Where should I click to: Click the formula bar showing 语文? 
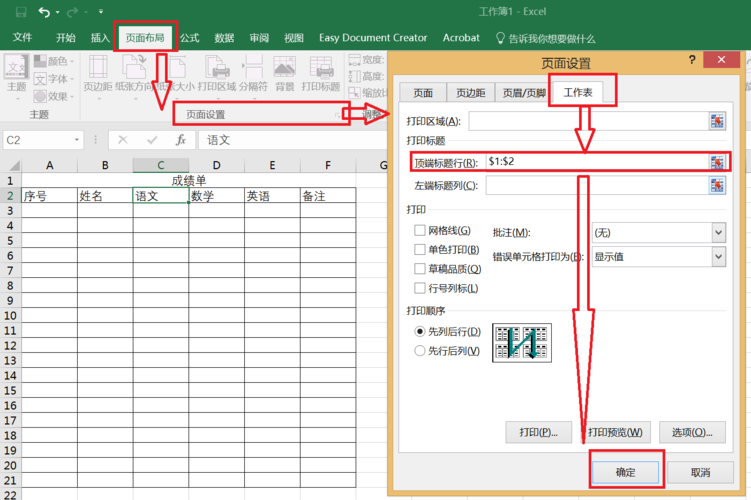(292, 140)
